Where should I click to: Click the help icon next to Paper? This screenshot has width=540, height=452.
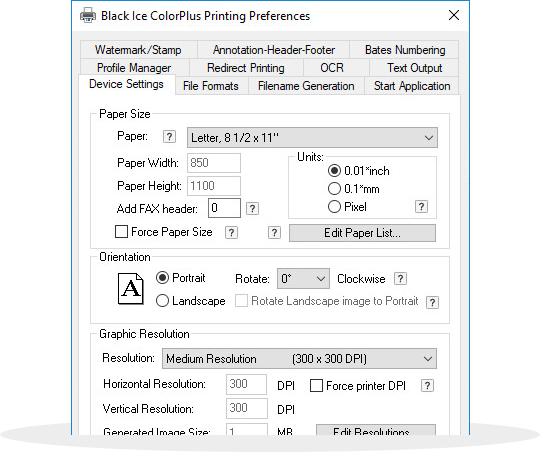pos(169,137)
